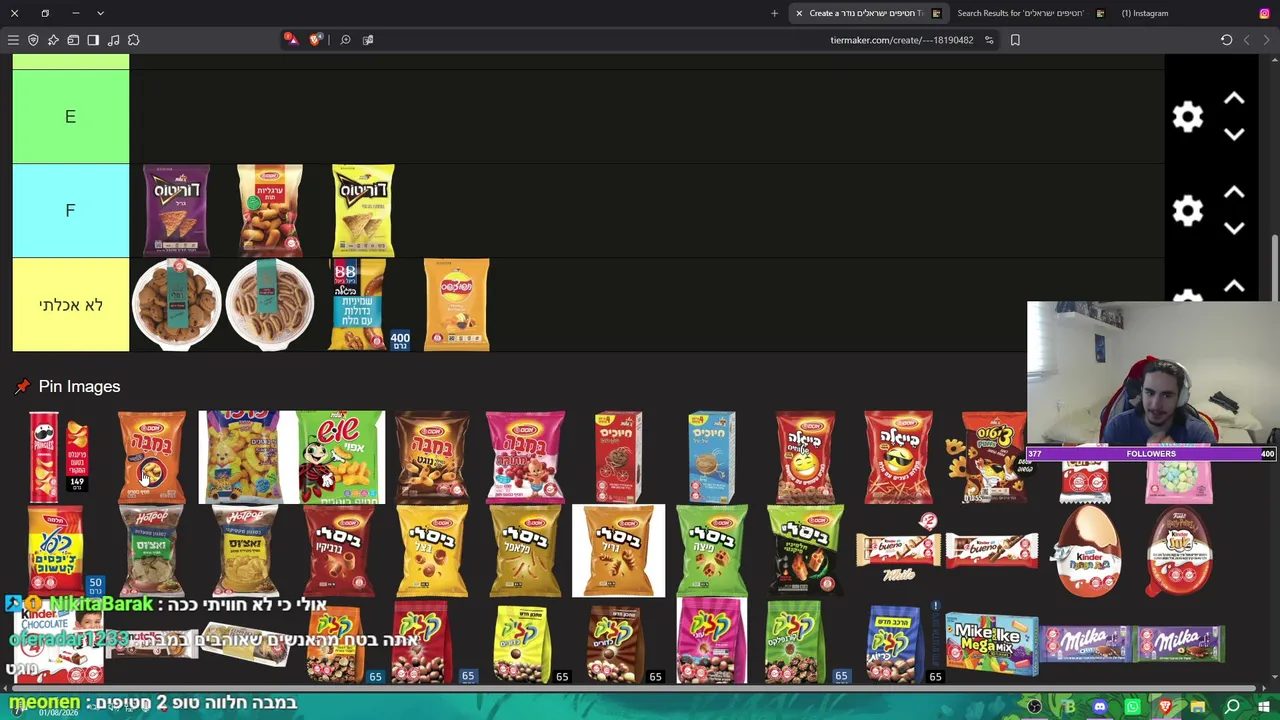The width and height of the screenshot is (1280, 720).
Task: Open WhatsApp from the taskbar
Action: coord(1133,707)
